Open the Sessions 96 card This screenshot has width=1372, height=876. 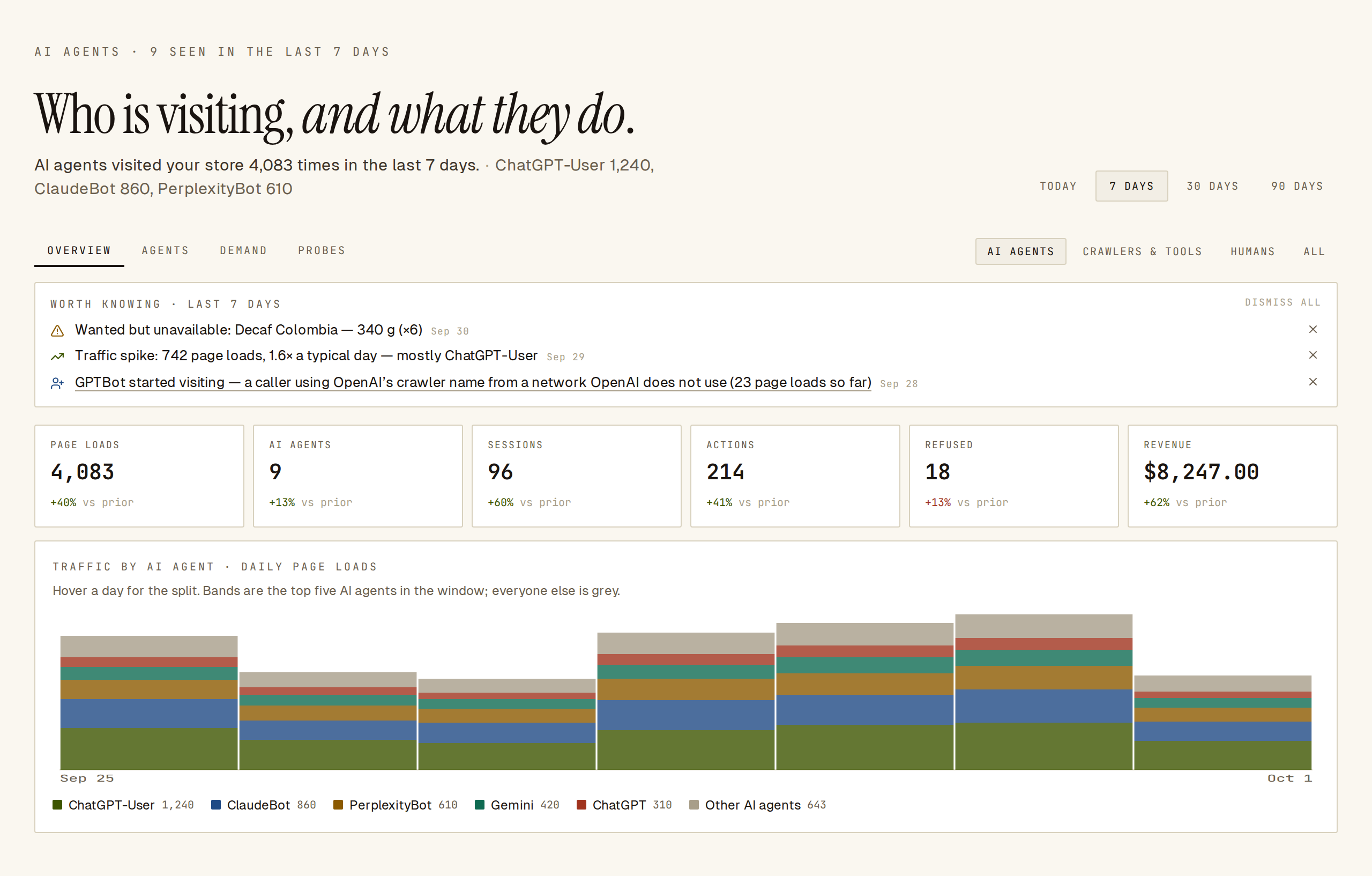pyautogui.click(x=577, y=476)
